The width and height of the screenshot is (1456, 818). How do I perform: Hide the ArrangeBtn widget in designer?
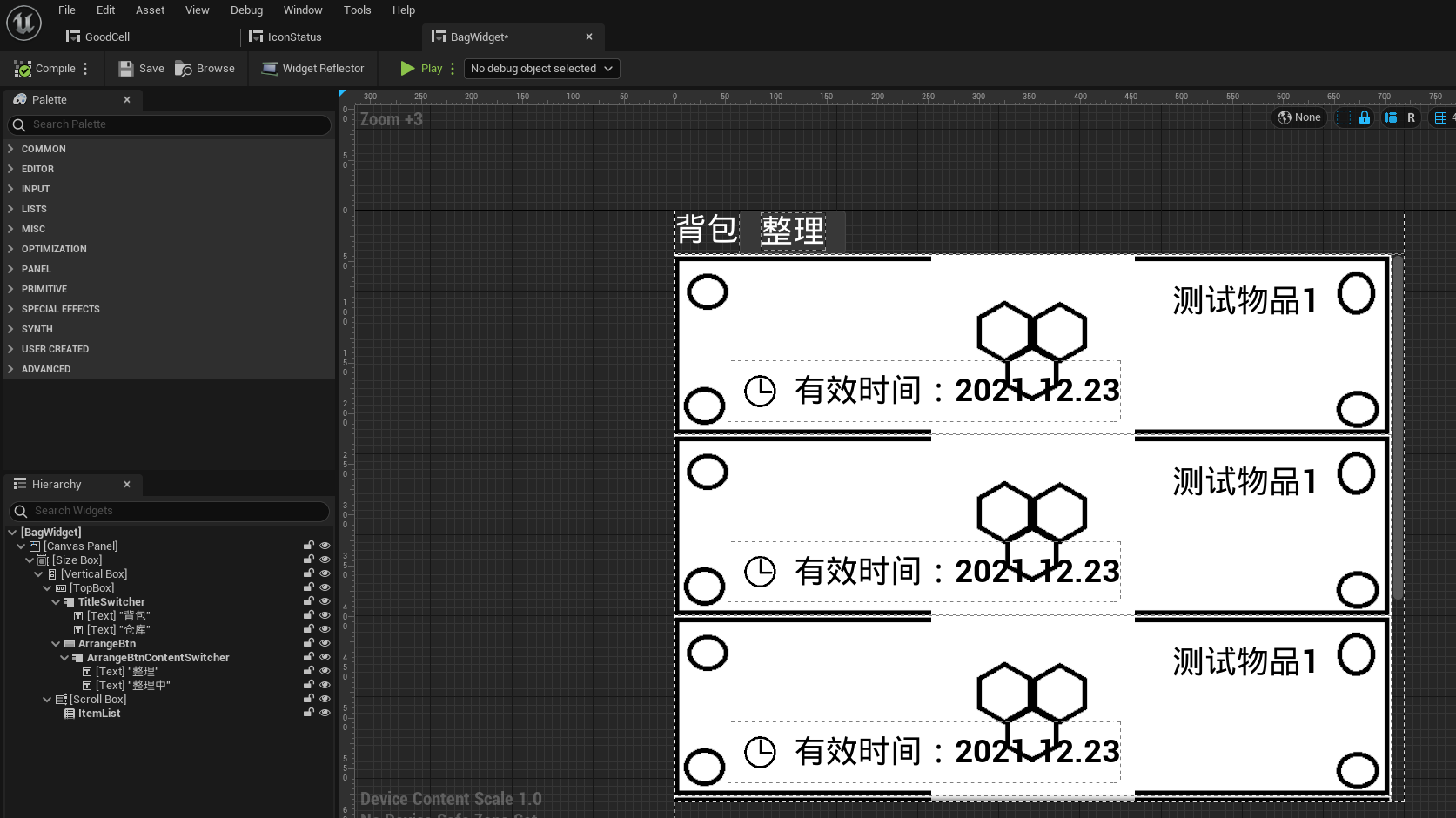(325, 644)
